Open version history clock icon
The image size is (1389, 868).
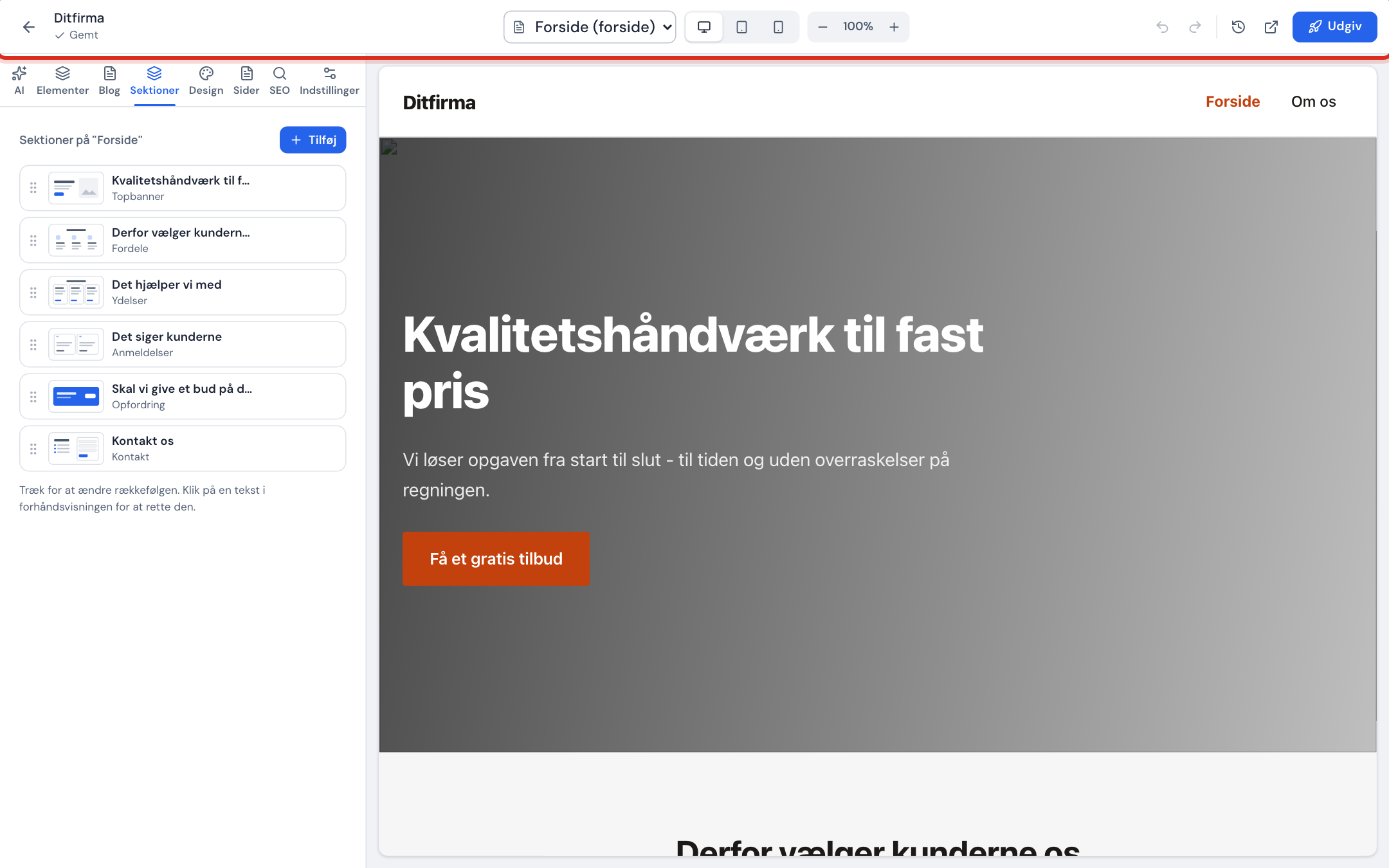[1239, 27]
